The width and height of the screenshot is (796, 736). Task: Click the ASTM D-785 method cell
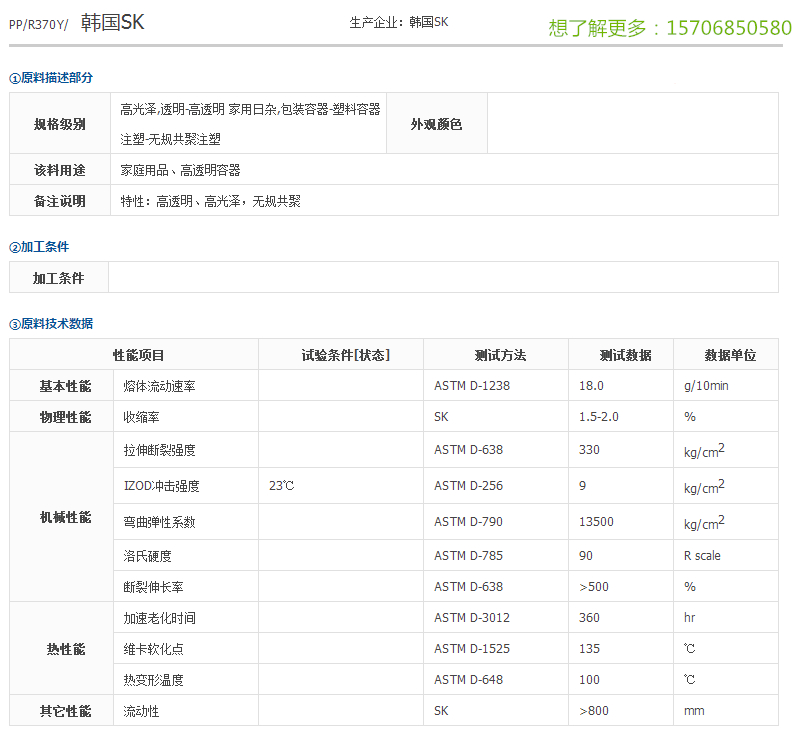pos(496,555)
